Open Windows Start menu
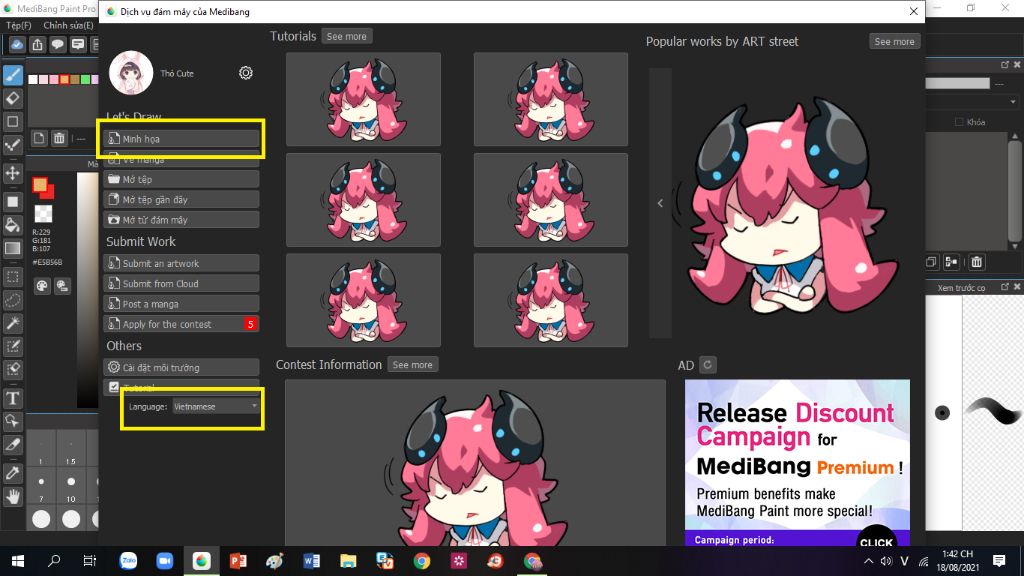Screen dimensions: 1024x576 (x=18, y=561)
